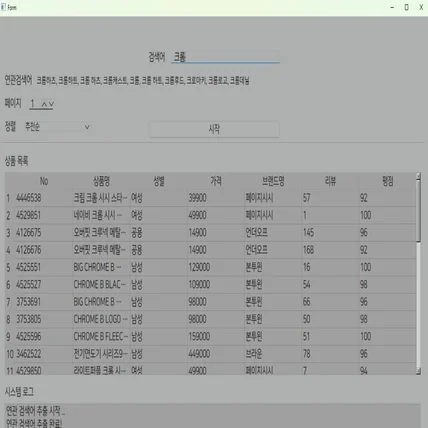This screenshot has width=428, height=428.
Task: Select product number cell 4525551
Action: [x=44, y=267]
